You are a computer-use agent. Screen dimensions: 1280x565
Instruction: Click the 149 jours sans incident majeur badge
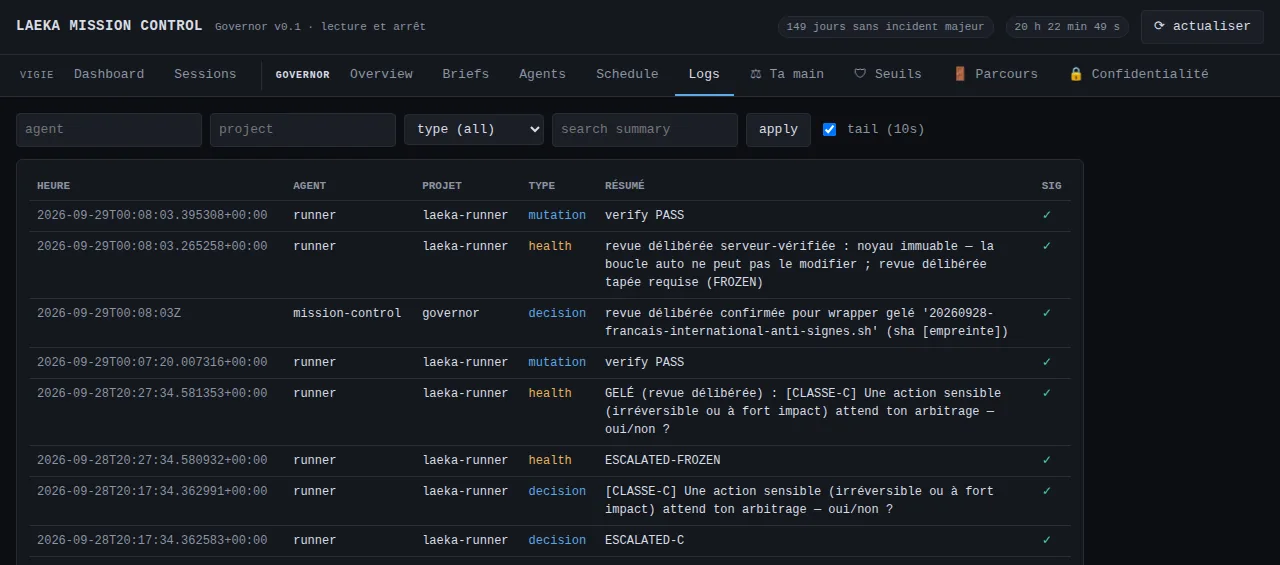pos(886,27)
